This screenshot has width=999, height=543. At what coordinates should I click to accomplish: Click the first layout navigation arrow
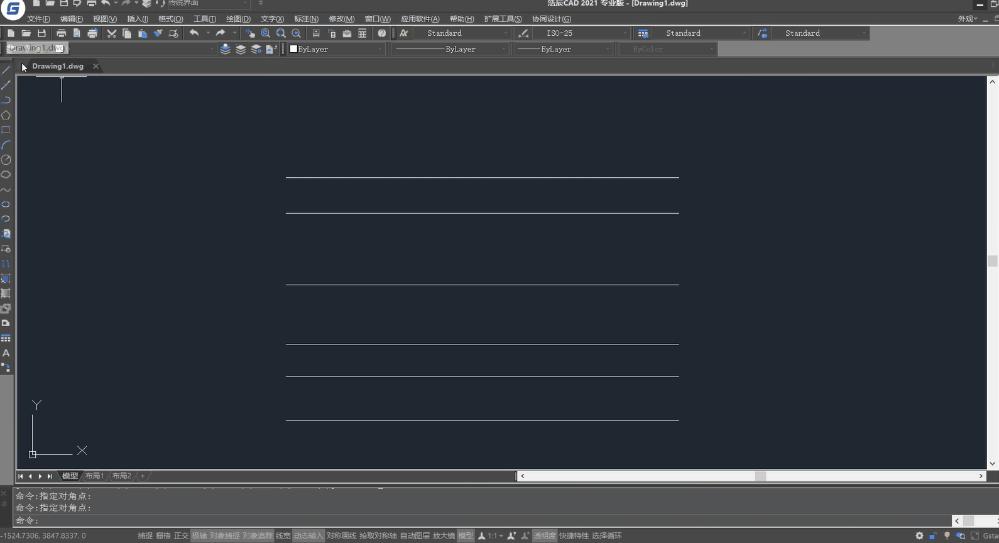[20, 476]
